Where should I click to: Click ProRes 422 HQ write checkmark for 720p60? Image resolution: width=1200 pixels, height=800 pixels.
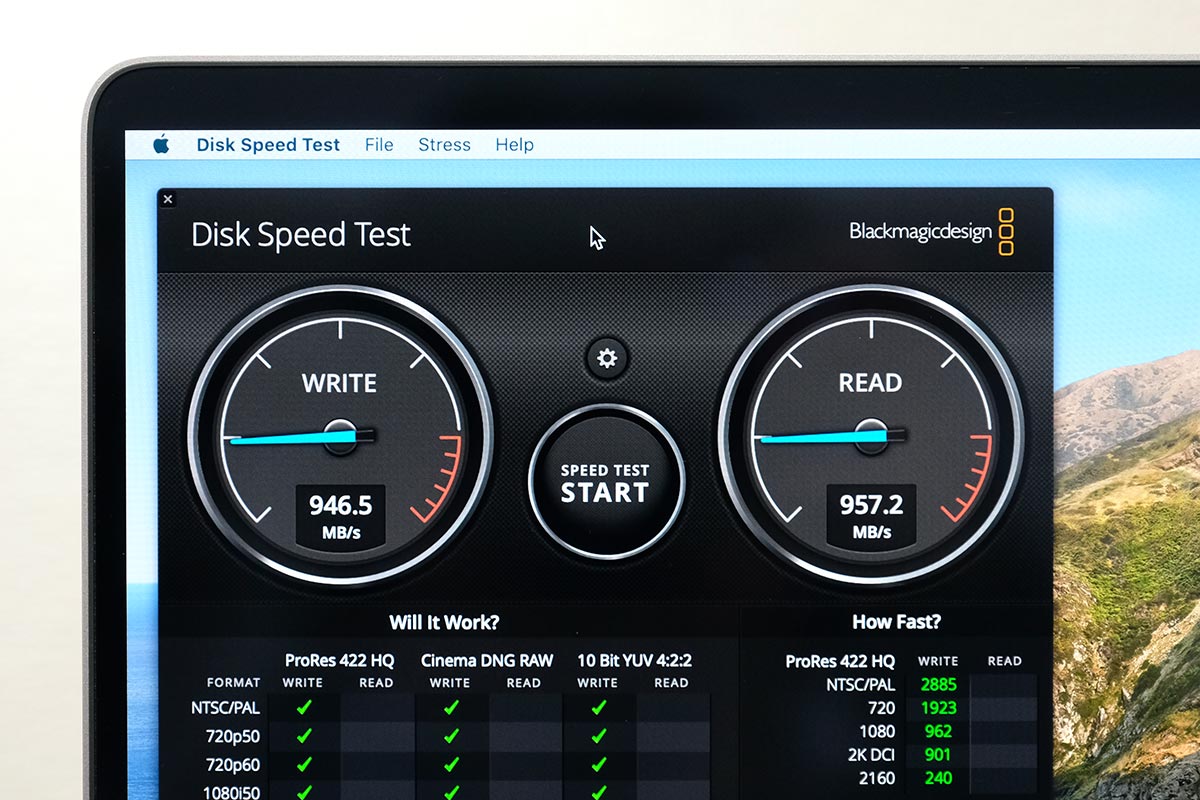(304, 764)
